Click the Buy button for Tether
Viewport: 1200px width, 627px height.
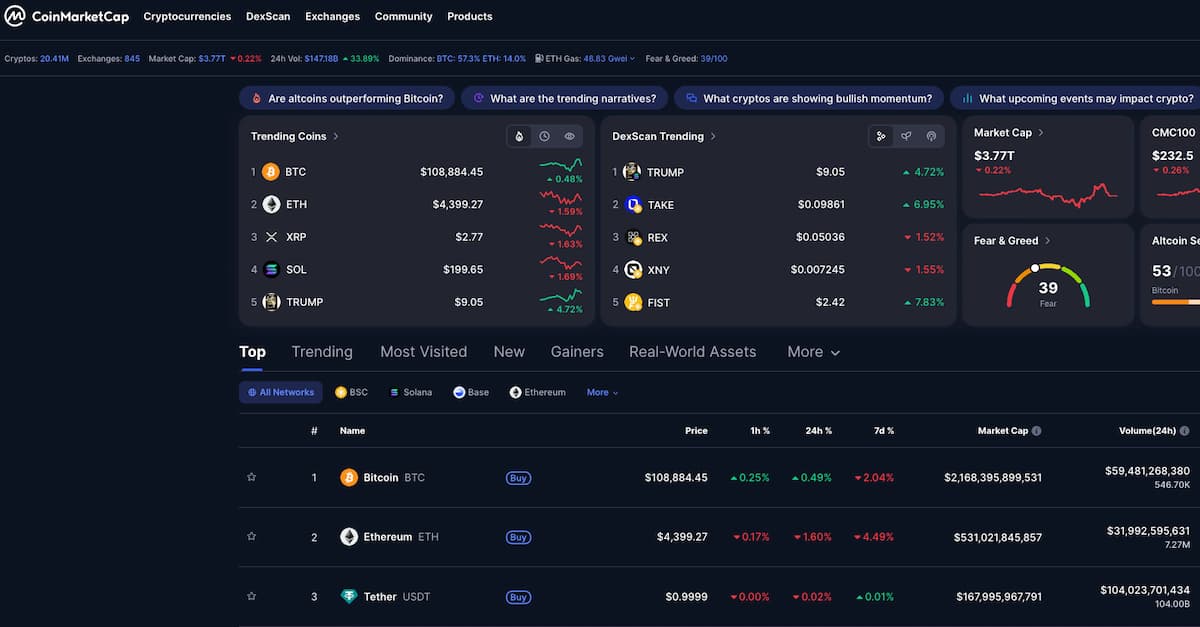pos(518,598)
